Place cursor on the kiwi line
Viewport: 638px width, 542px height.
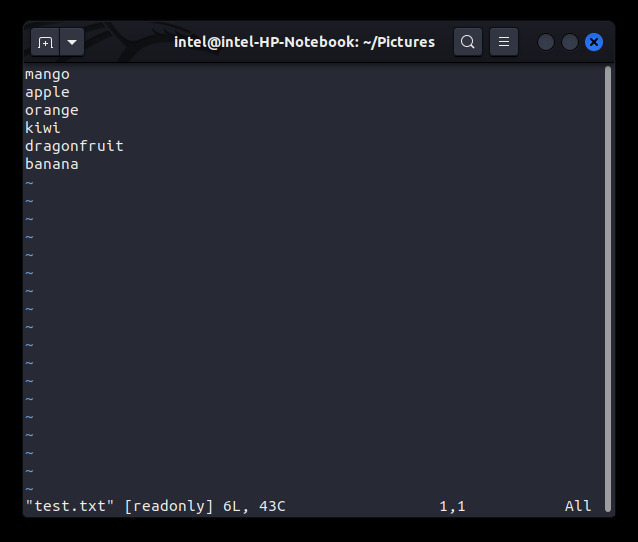pyautogui.click(x=43, y=128)
